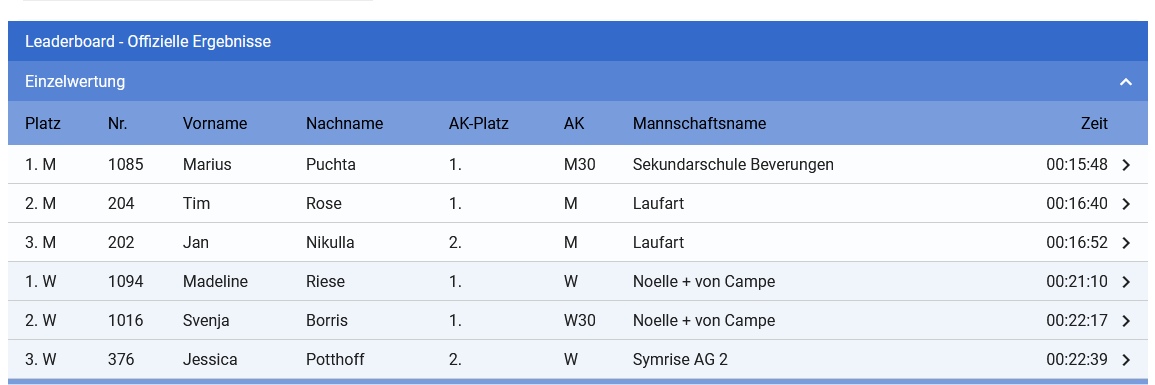Click the AK-Platz column header
This screenshot has width=1155, height=385.
click(x=478, y=124)
